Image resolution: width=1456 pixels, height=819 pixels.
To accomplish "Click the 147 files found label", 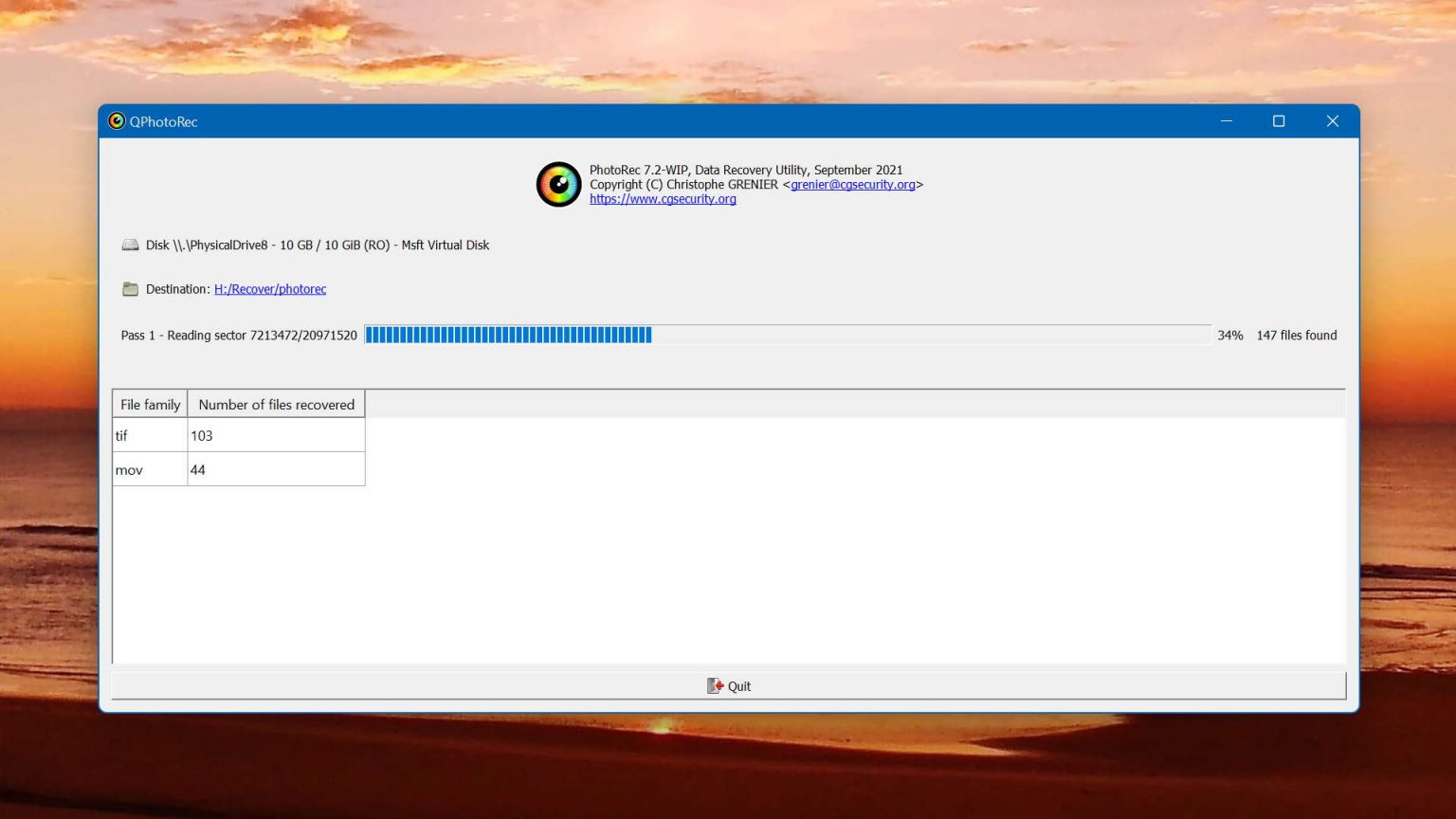I will pos(1296,336).
